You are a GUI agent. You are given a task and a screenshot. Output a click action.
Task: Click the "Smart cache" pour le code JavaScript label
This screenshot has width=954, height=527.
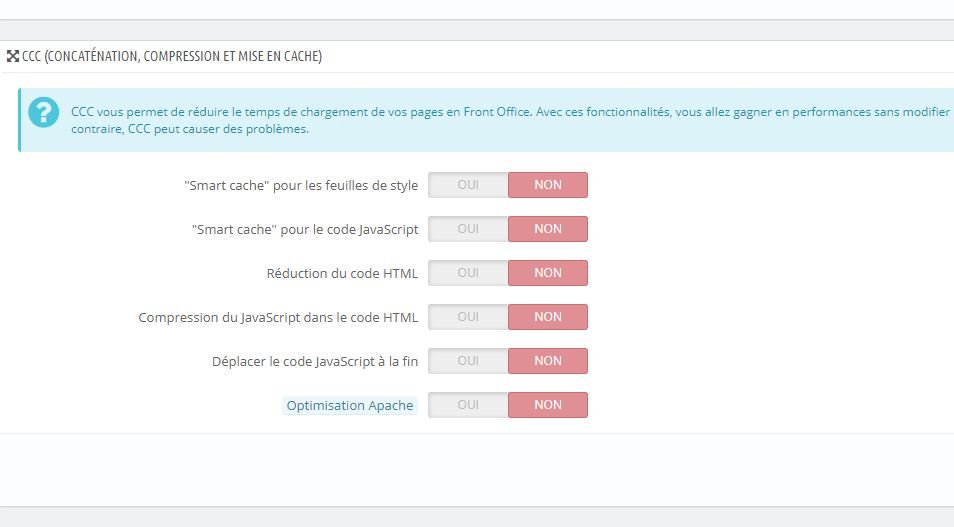(305, 229)
